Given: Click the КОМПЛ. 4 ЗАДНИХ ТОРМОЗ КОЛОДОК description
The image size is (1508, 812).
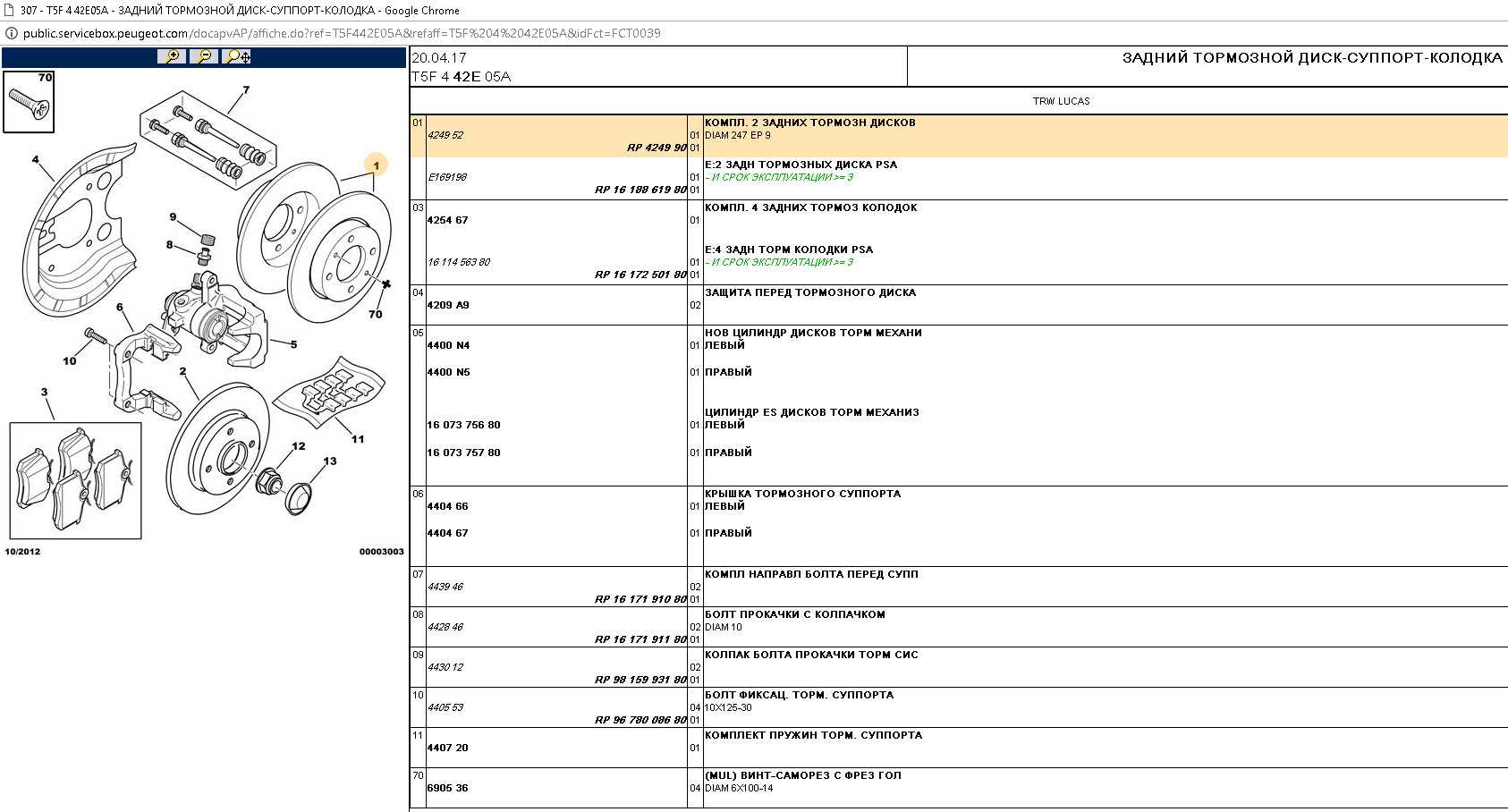Looking at the screenshot, I should pos(811,207).
